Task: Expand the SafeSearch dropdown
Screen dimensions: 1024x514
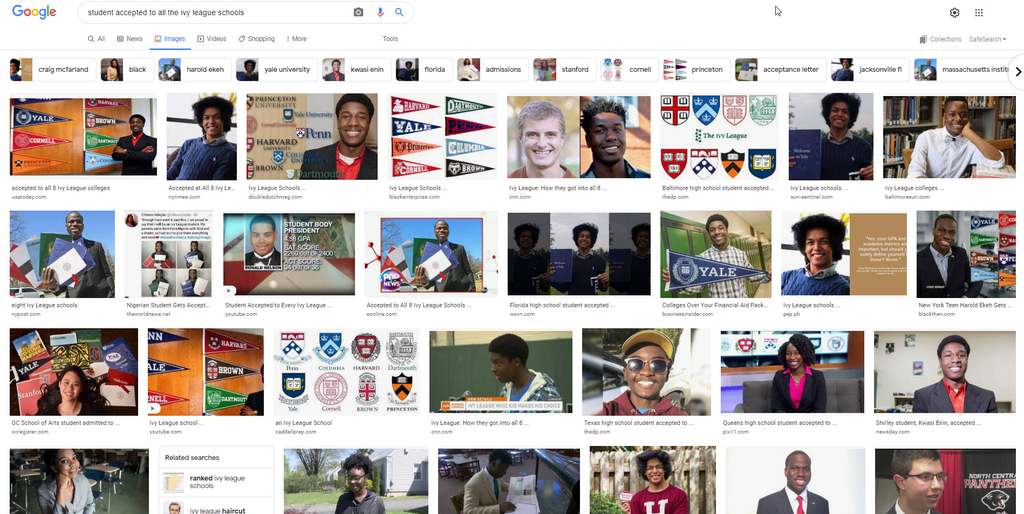Action: click(987, 39)
